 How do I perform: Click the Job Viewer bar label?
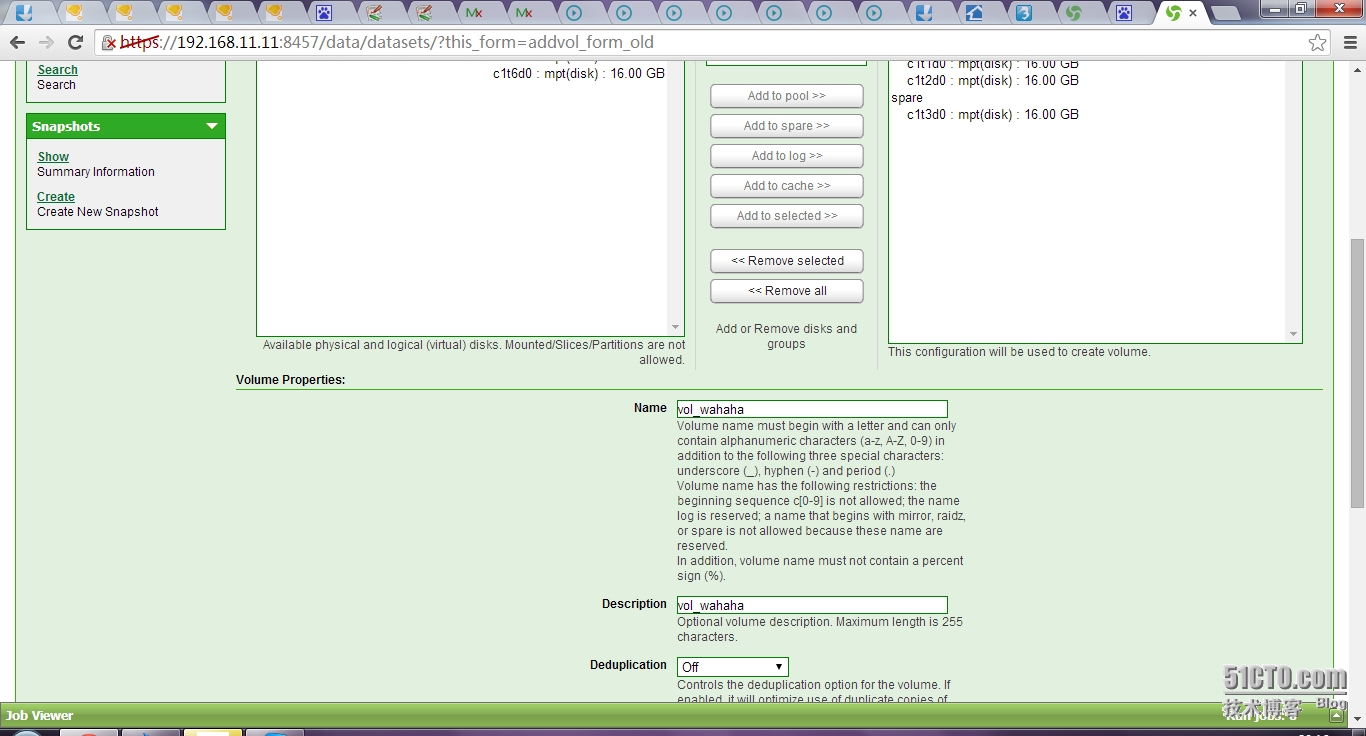tap(40, 715)
